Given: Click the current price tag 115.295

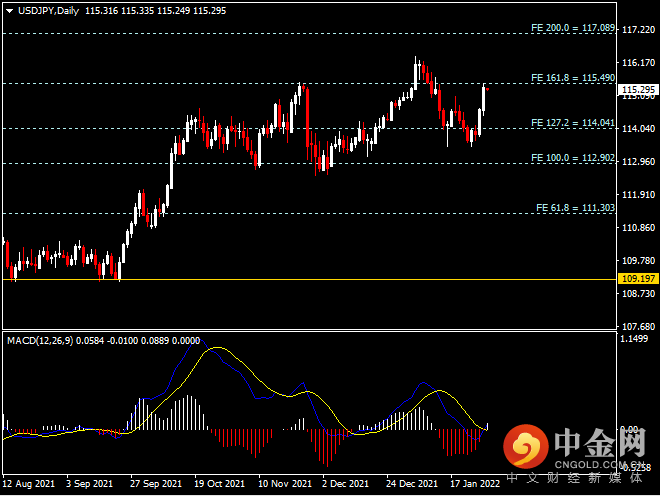Looking at the screenshot, I should tap(638, 89).
